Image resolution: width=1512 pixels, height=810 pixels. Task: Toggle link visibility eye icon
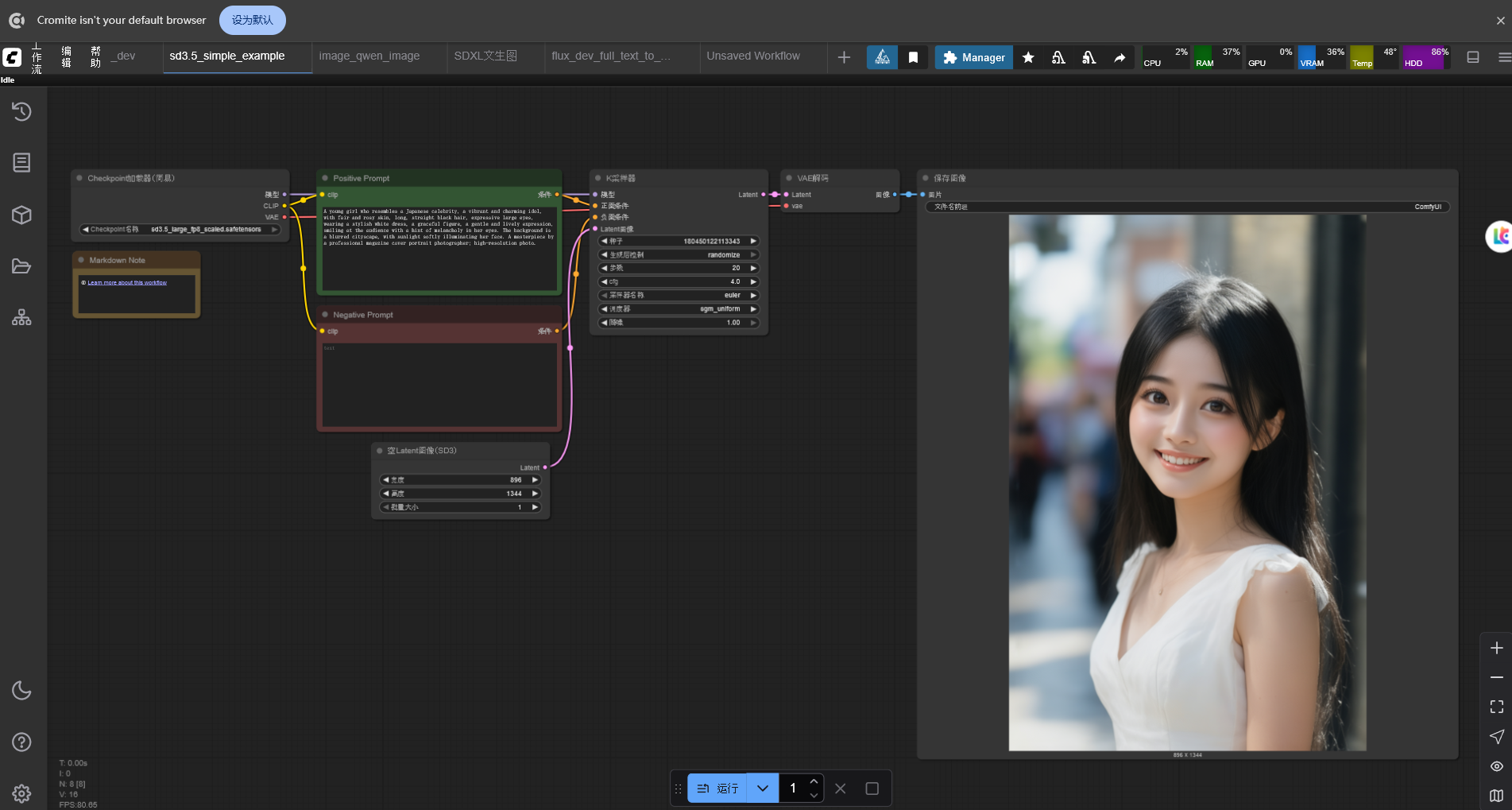(1496, 766)
